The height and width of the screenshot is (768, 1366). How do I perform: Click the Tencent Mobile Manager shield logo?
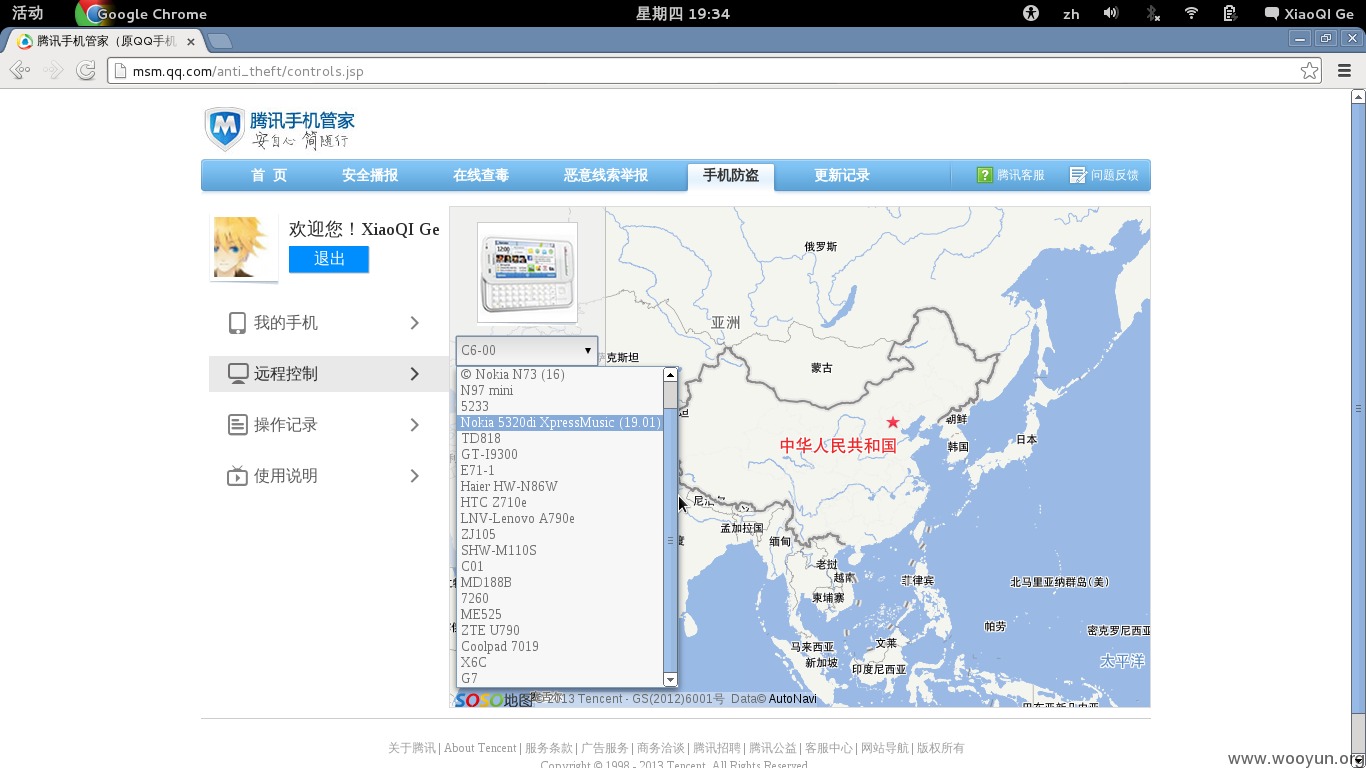[x=224, y=129]
